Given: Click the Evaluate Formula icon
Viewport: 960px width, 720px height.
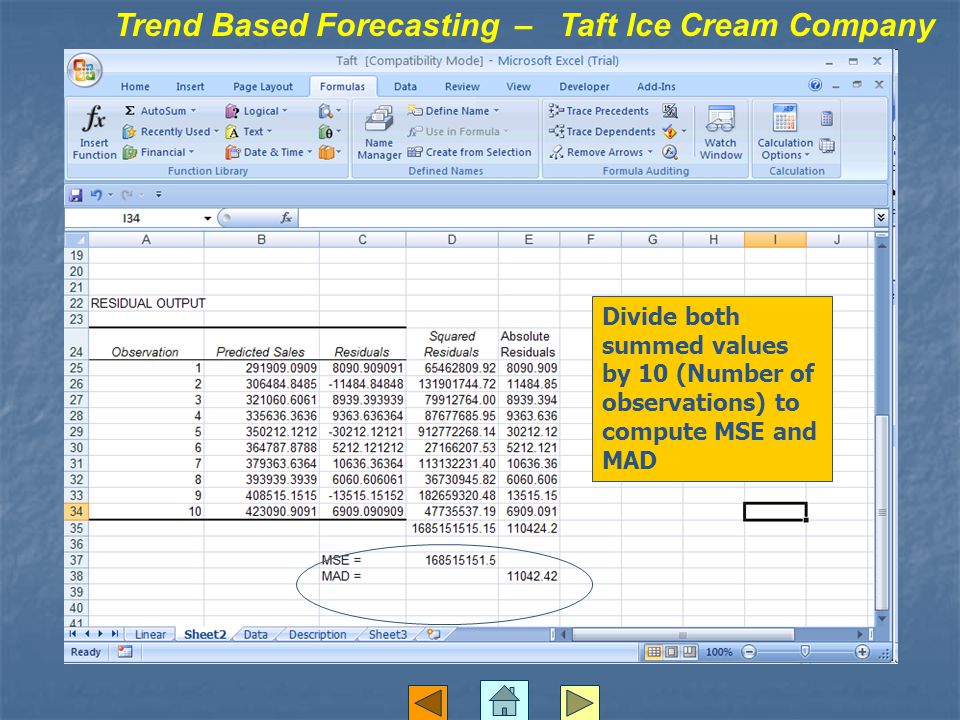Looking at the screenshot, I should pyautogui.click(x=670, y=152).
